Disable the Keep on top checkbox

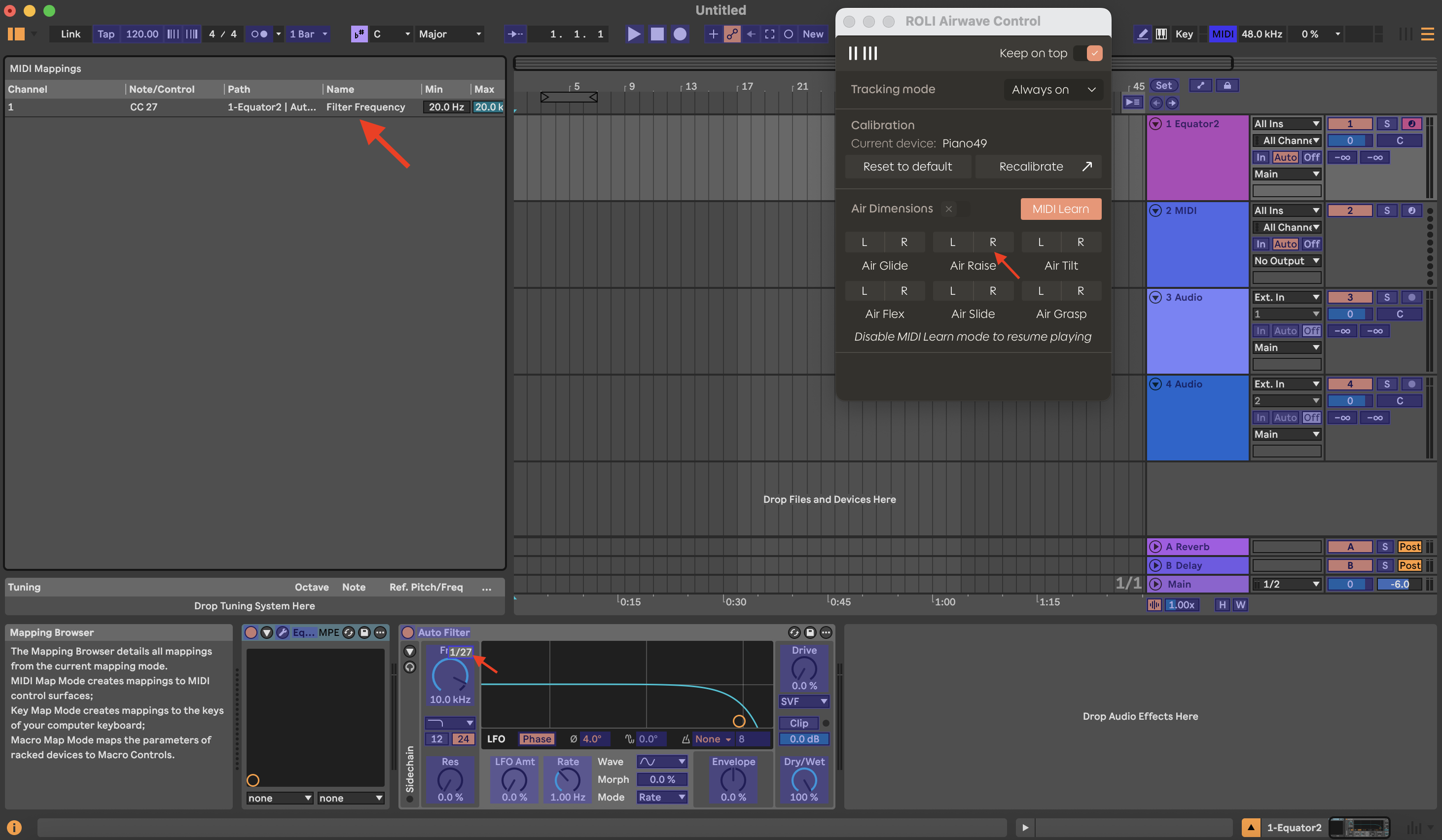tap(1094, 53)
